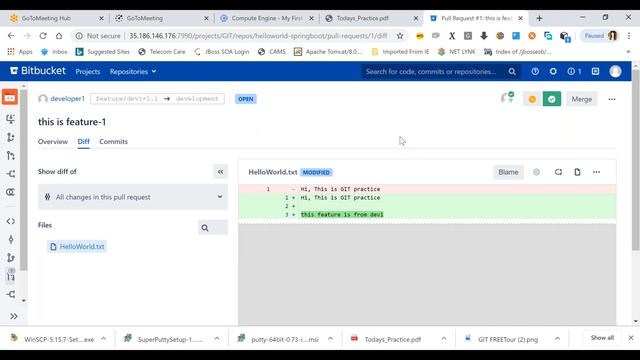
Task: Expand the sidebar with double arrow
Action: [13, 316]
